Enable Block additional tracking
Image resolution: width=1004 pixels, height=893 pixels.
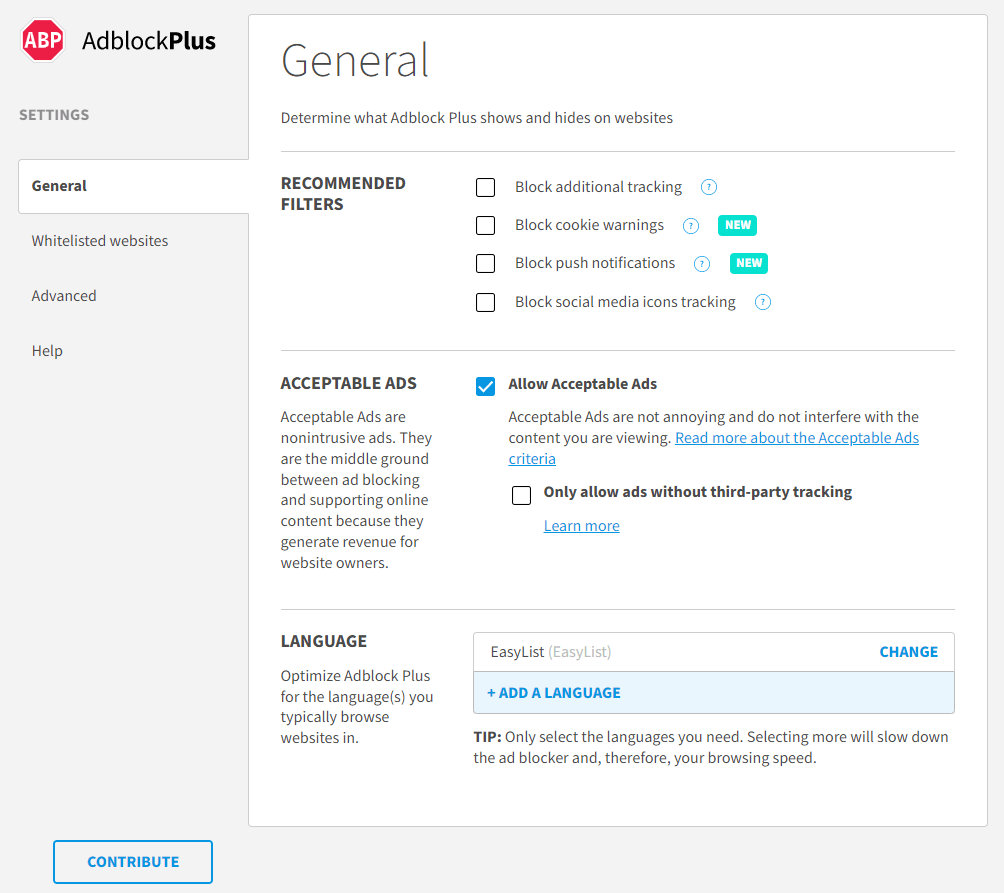(485, 187)
